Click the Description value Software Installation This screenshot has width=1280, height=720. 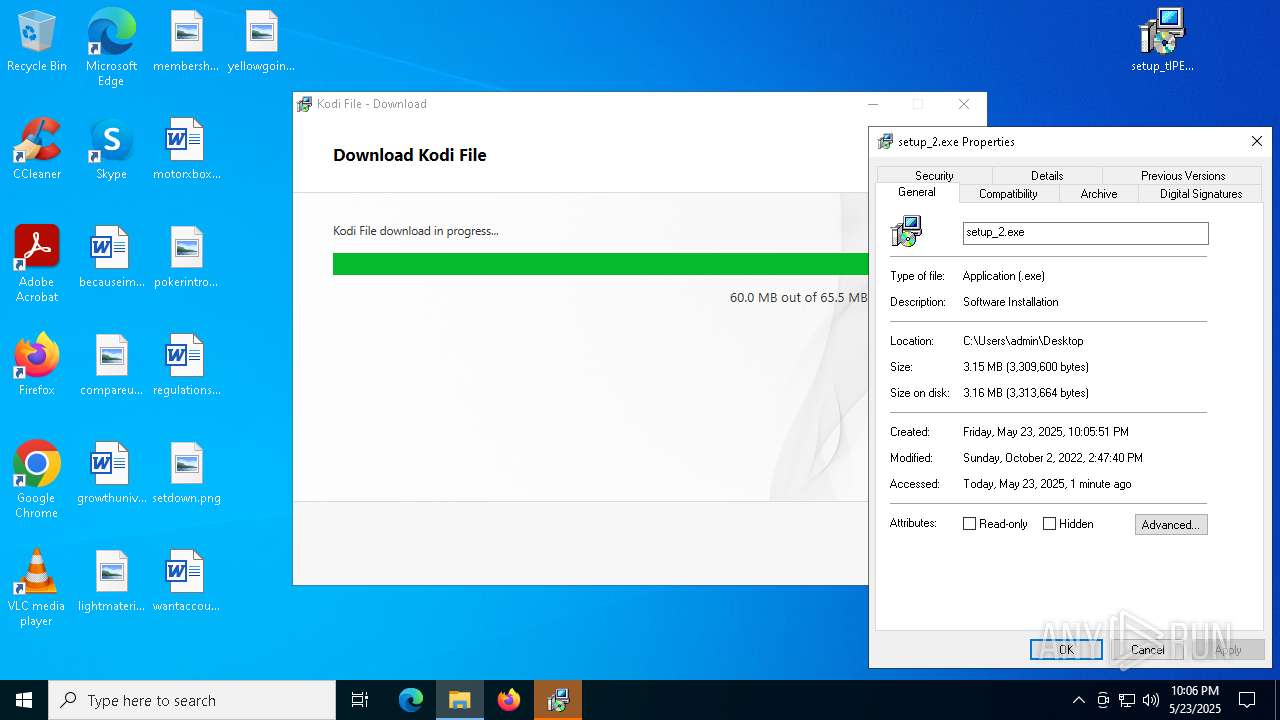[x=1010, y=302]
